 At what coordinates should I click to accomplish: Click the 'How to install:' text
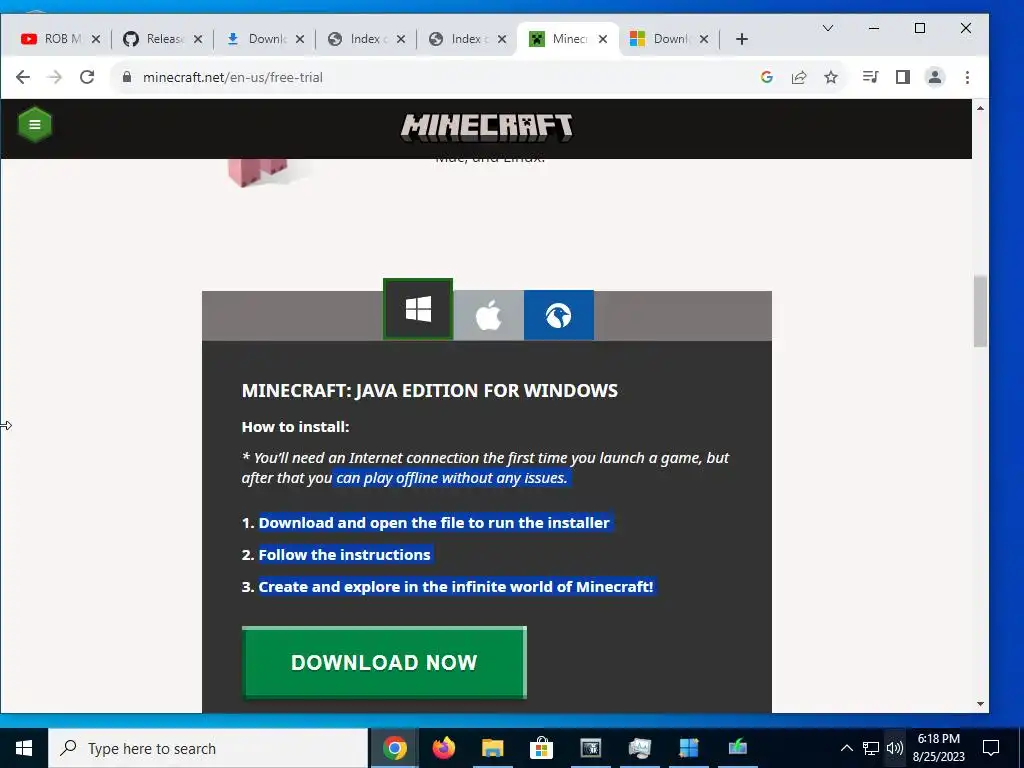(x=296, y=427)
